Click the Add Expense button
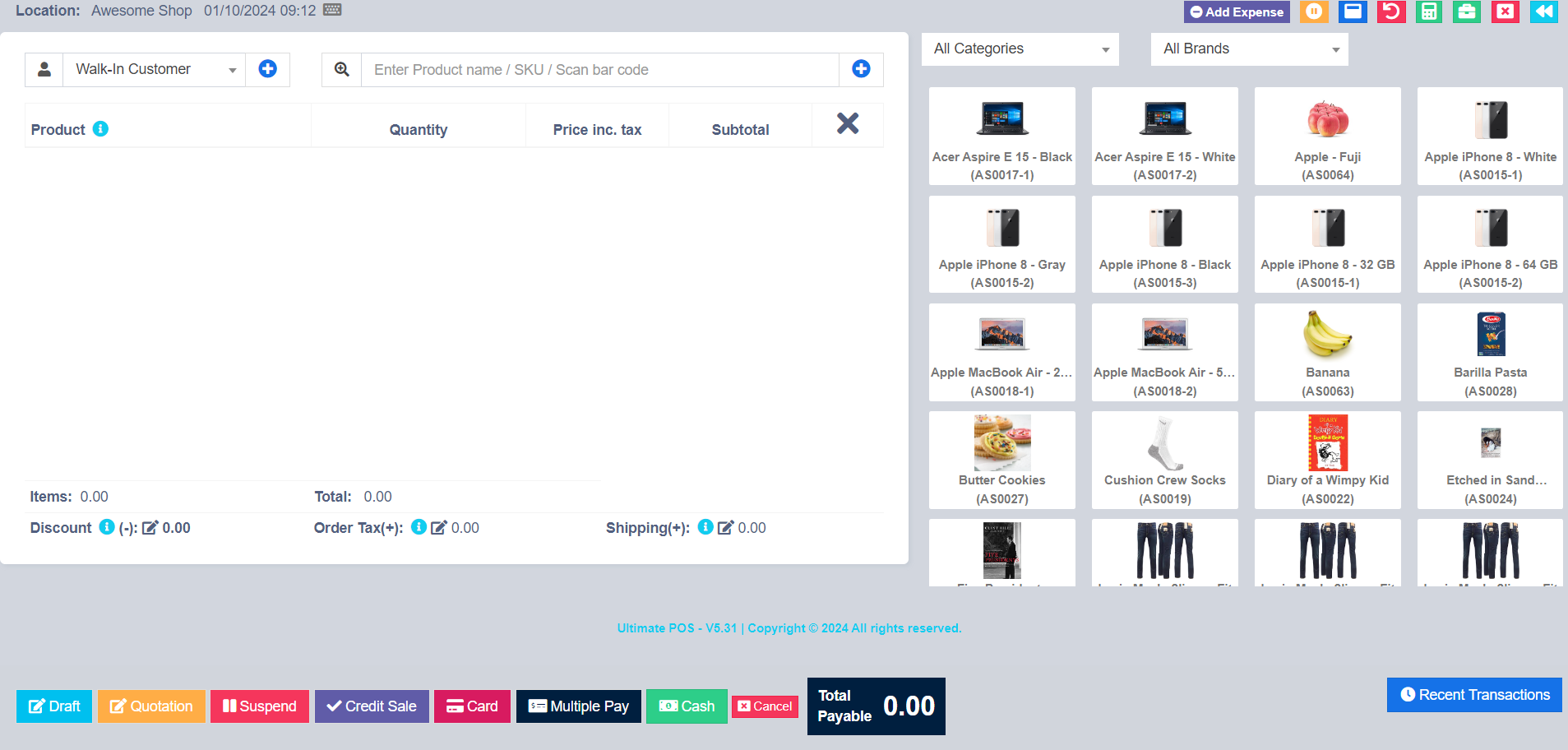 pos(1237,12)
